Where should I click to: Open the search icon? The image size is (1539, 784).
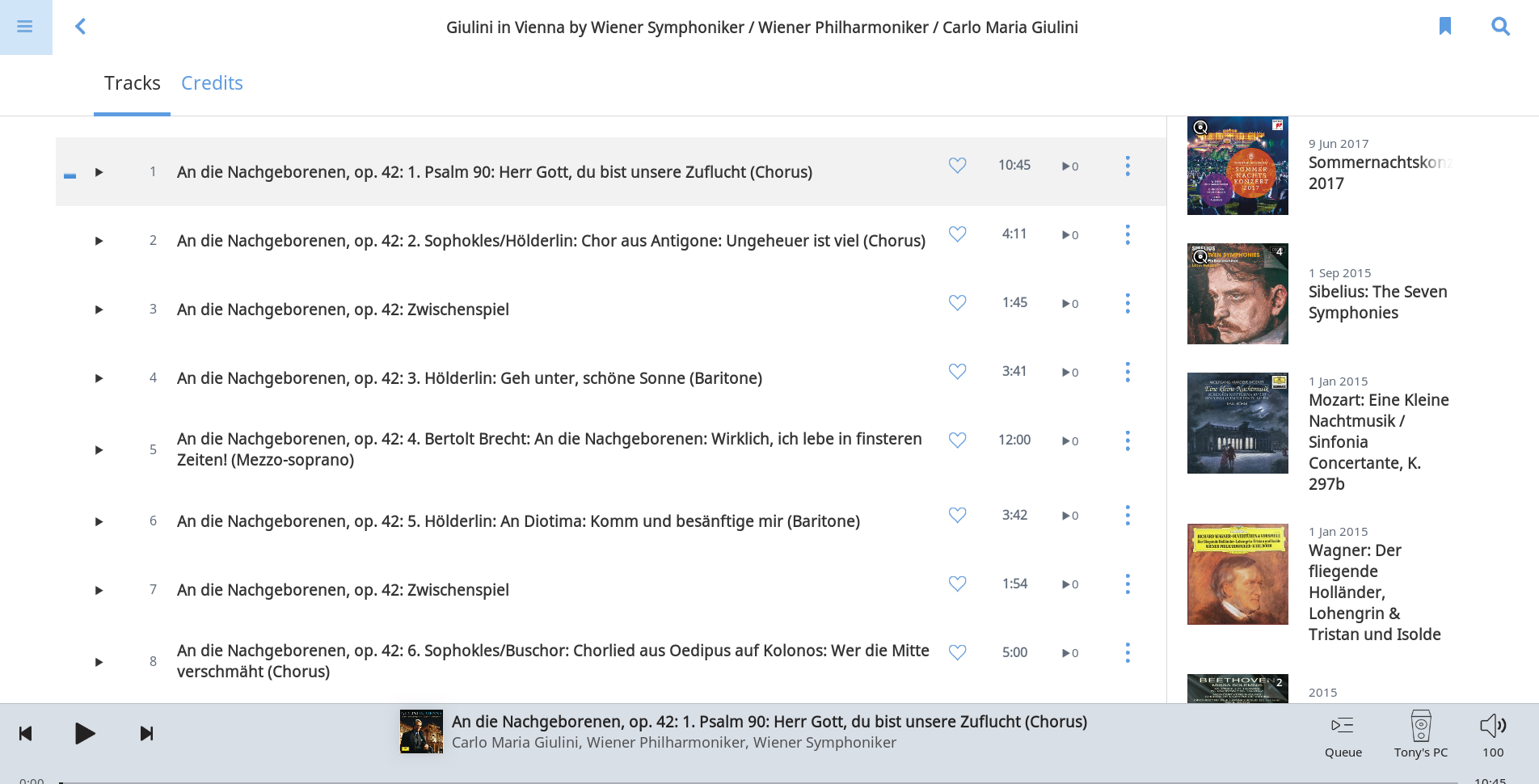[1500, 27]
